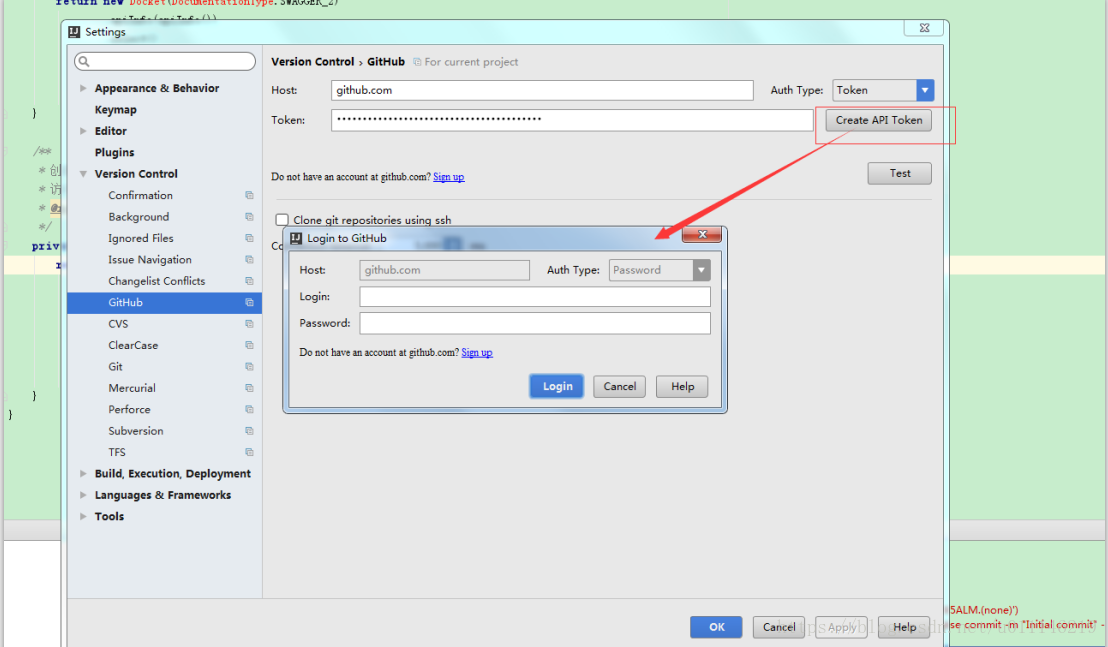The width and height of the screenshot is (1108, 647).
Task: Click Version Control breadcrumb heading
Action: (x=312, y=62)
